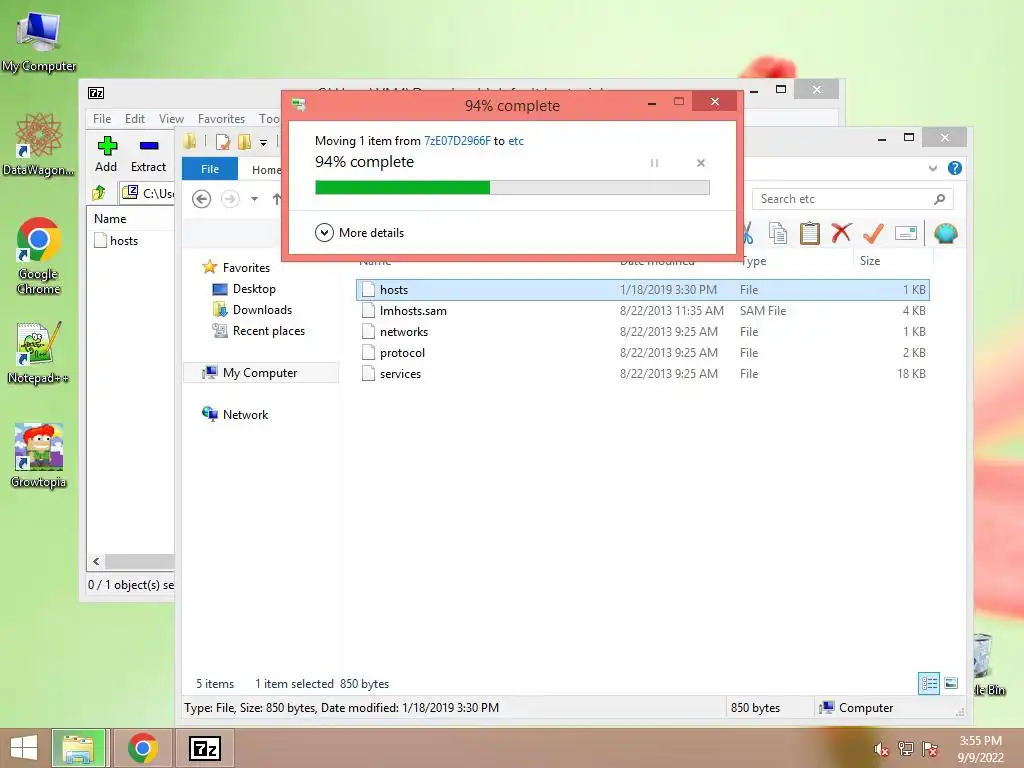Click File Explorer in the taskbar

point(78,748)
